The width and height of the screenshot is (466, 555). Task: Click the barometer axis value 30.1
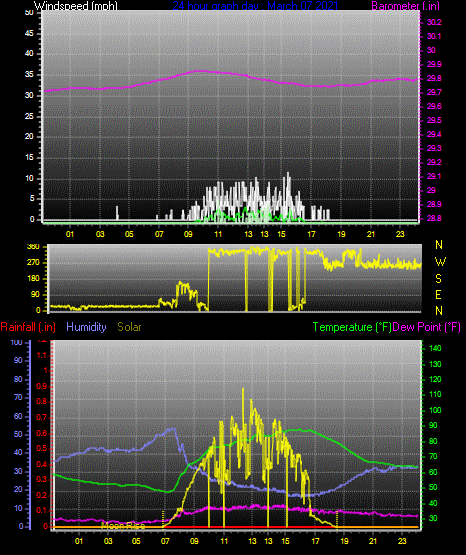click(x=434, y=36)
